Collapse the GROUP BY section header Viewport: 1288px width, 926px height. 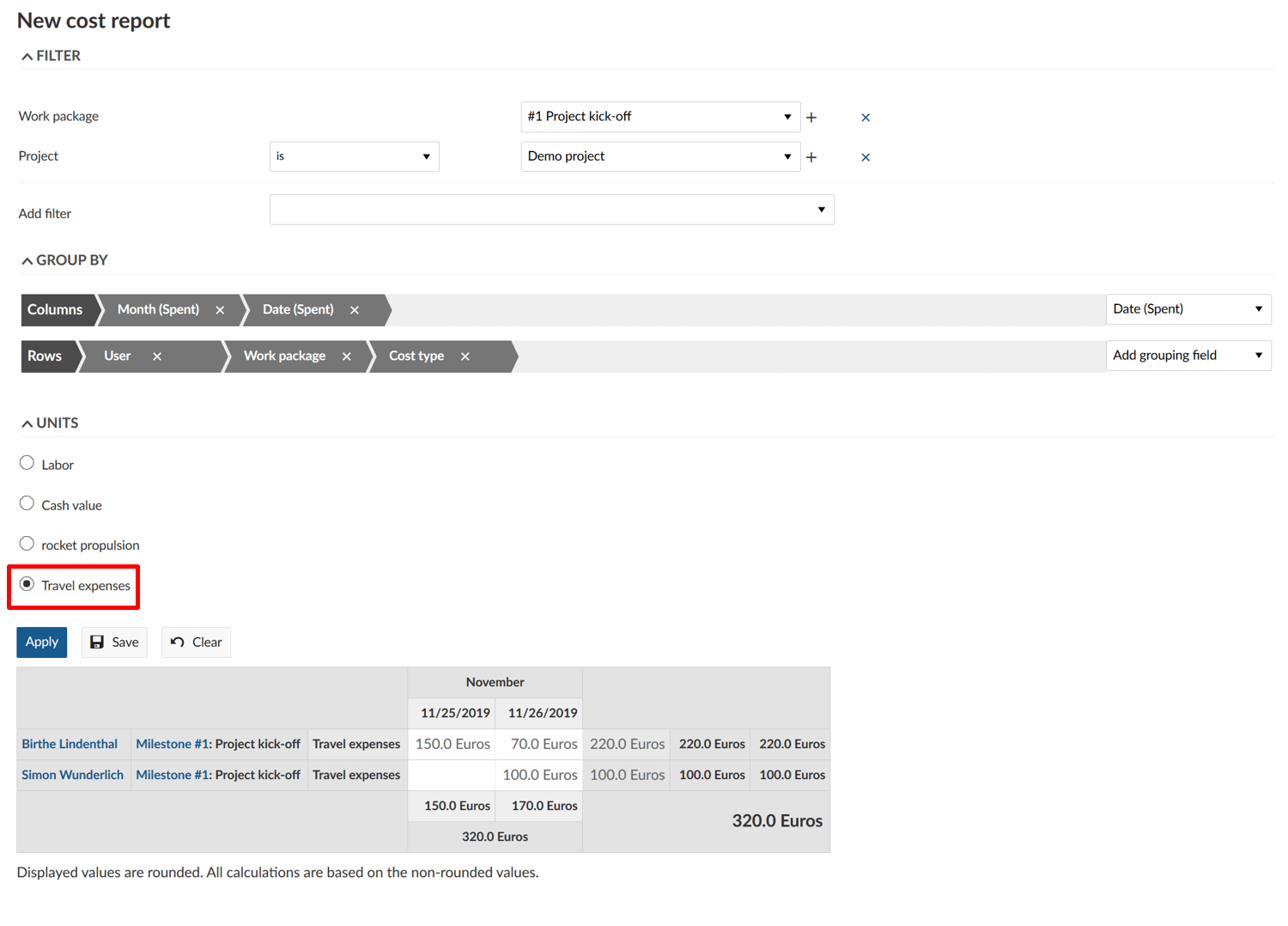[64, 260]
